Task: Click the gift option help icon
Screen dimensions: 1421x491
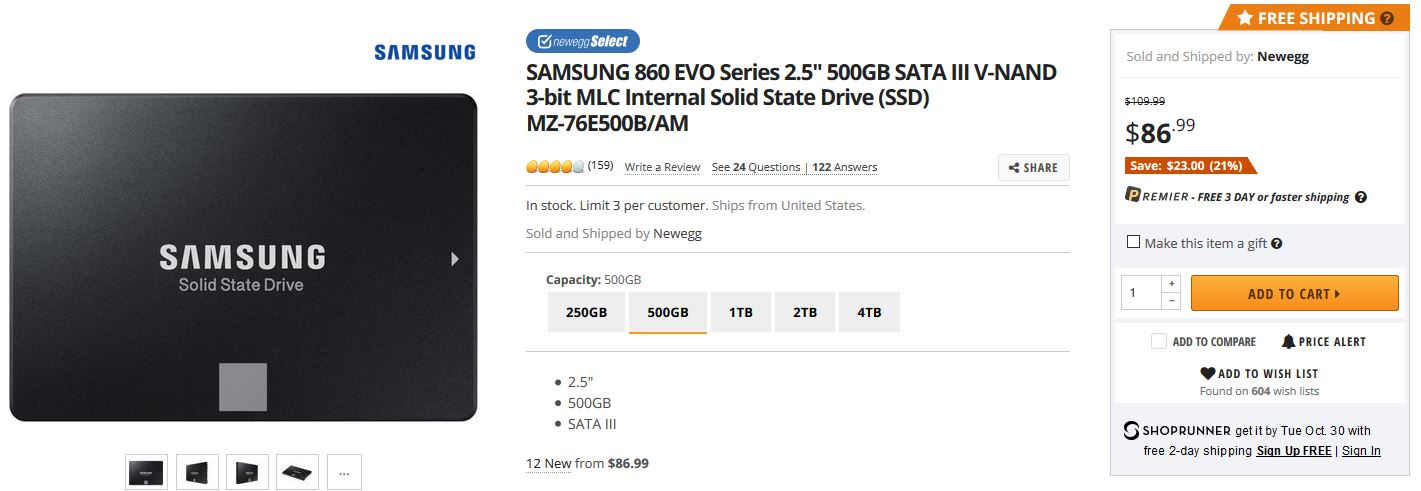Action: coord(1277,243)
